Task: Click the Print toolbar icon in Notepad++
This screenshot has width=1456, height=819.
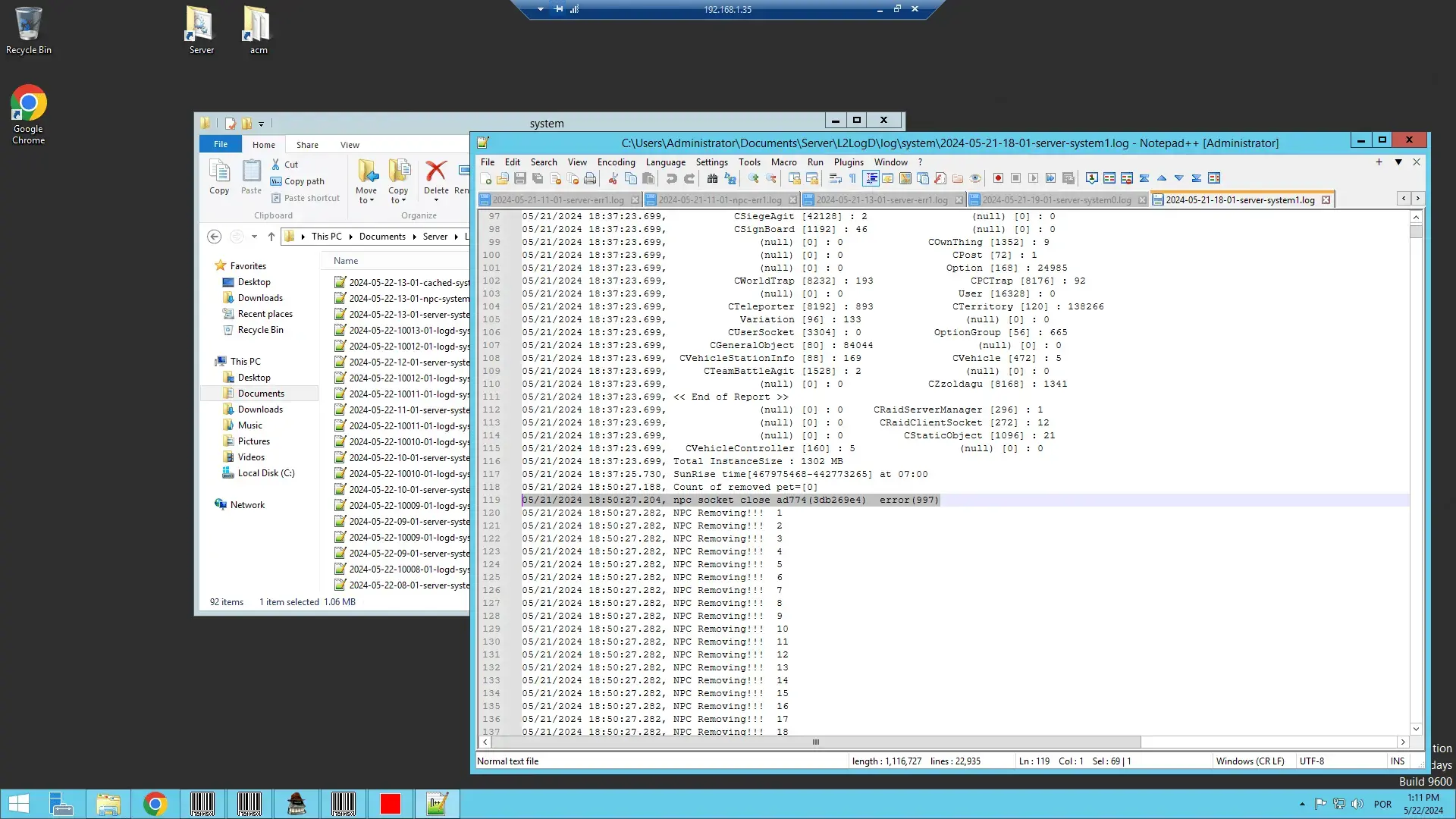Action: pyautogui.click(x=590, y=178)
